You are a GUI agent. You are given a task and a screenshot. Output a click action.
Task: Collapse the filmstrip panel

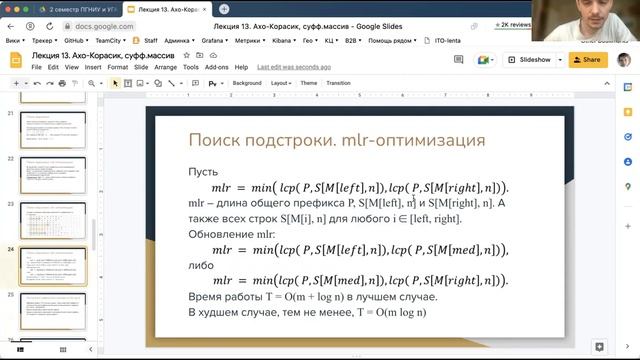(x=91, y=349)
